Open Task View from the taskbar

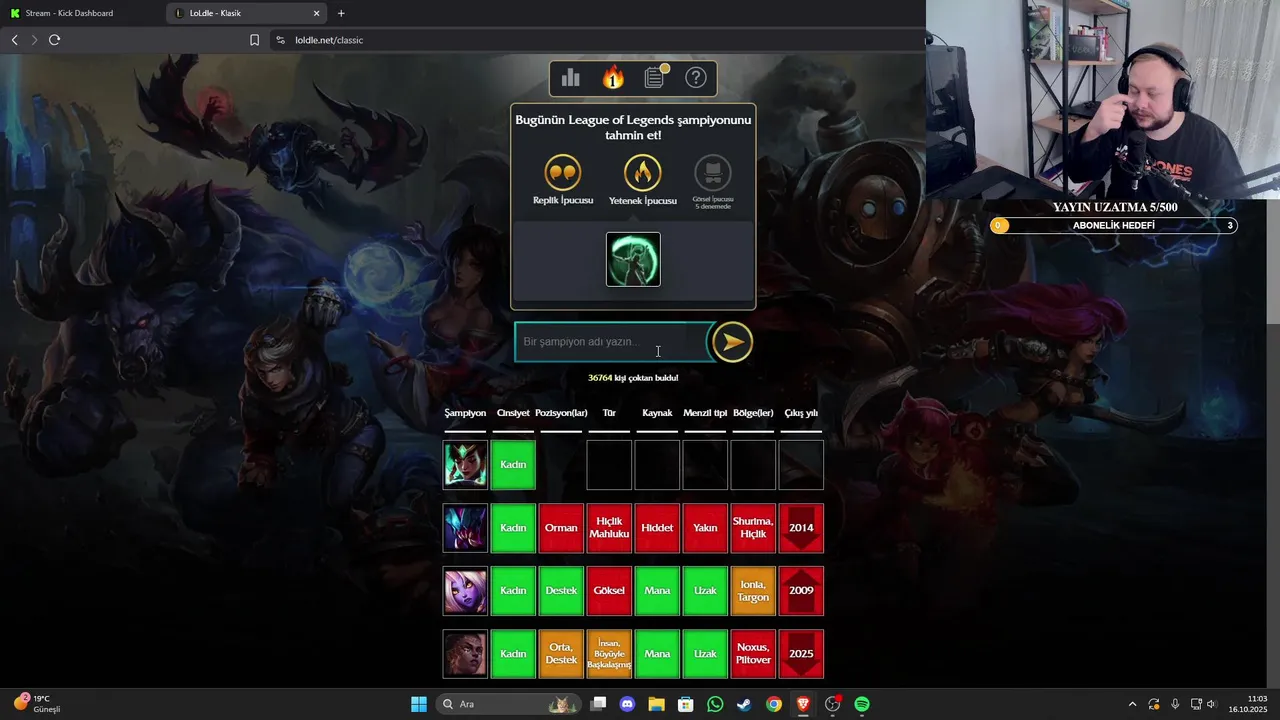(x=598, y=704)
